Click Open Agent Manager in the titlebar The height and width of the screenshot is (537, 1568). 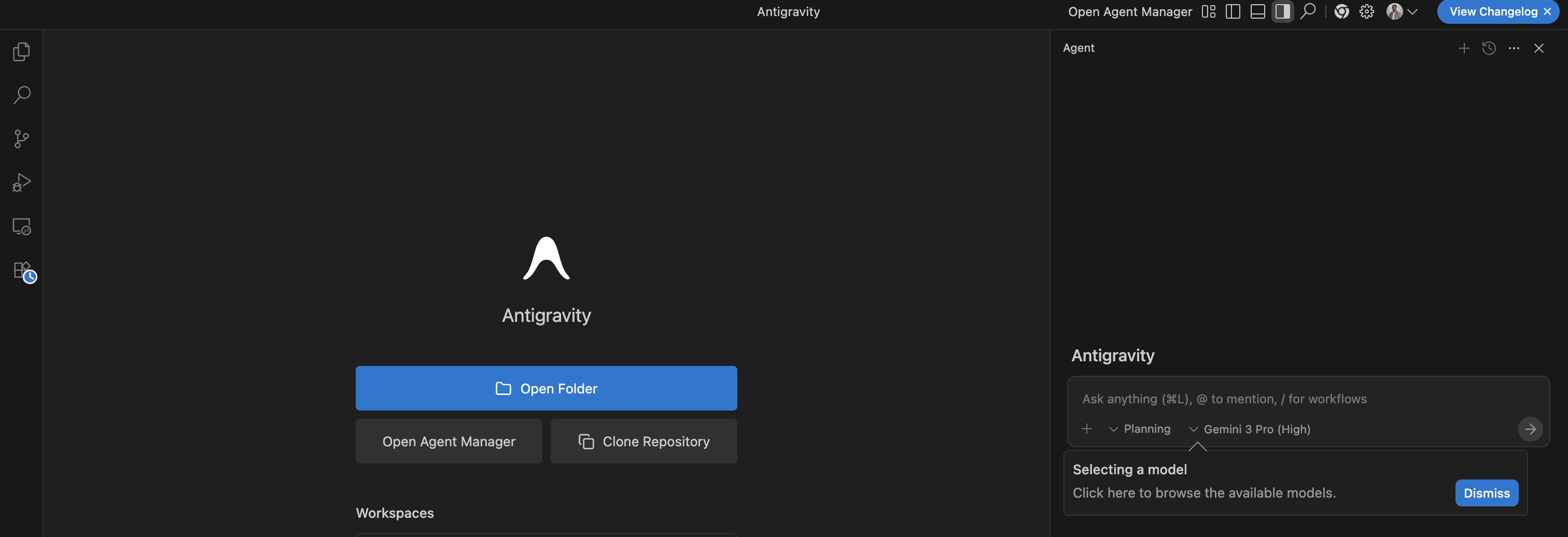[x=1130, y=11]
